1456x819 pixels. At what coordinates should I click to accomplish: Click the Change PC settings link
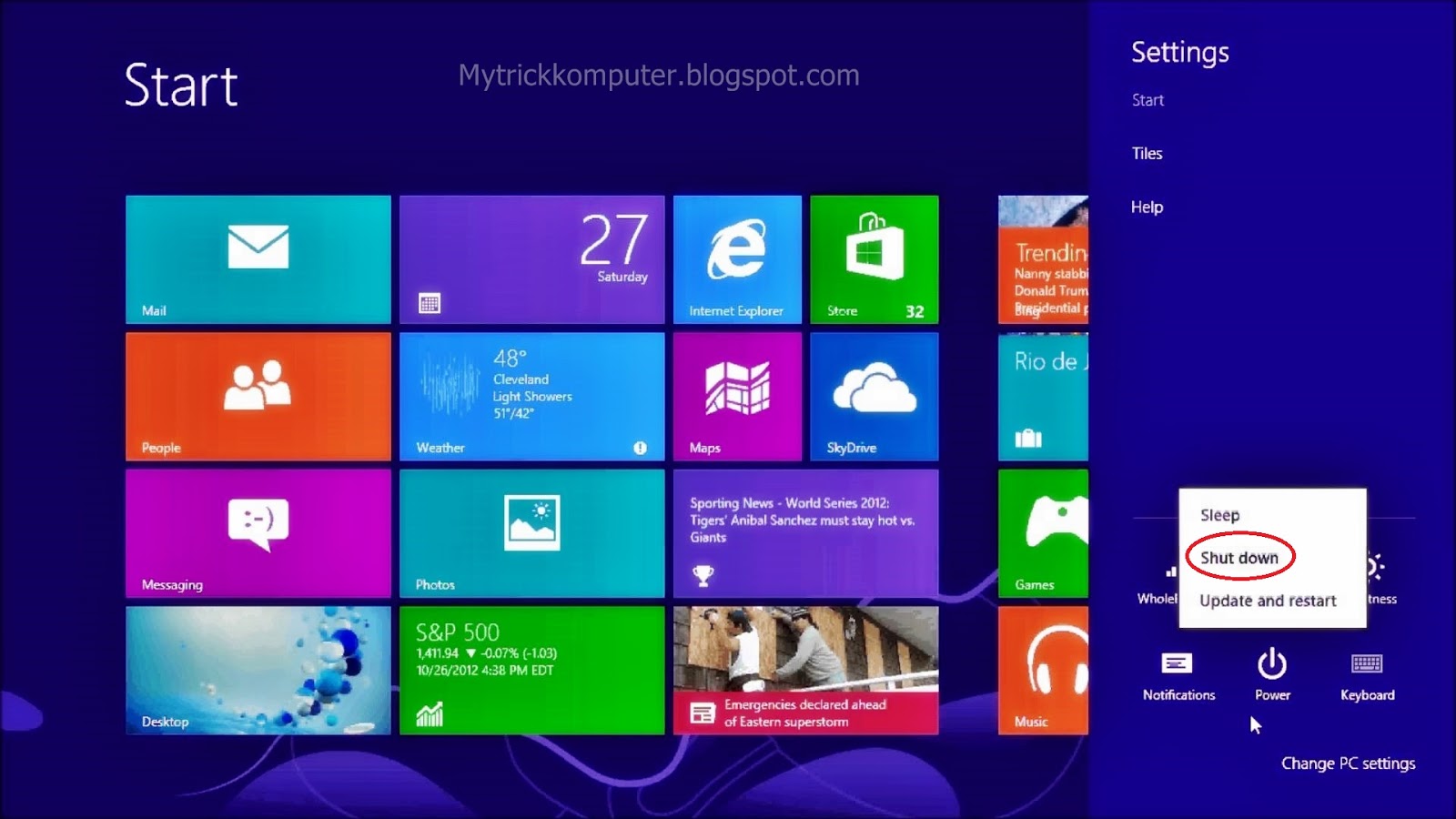pyautogui.click(x=1349, y=763)
